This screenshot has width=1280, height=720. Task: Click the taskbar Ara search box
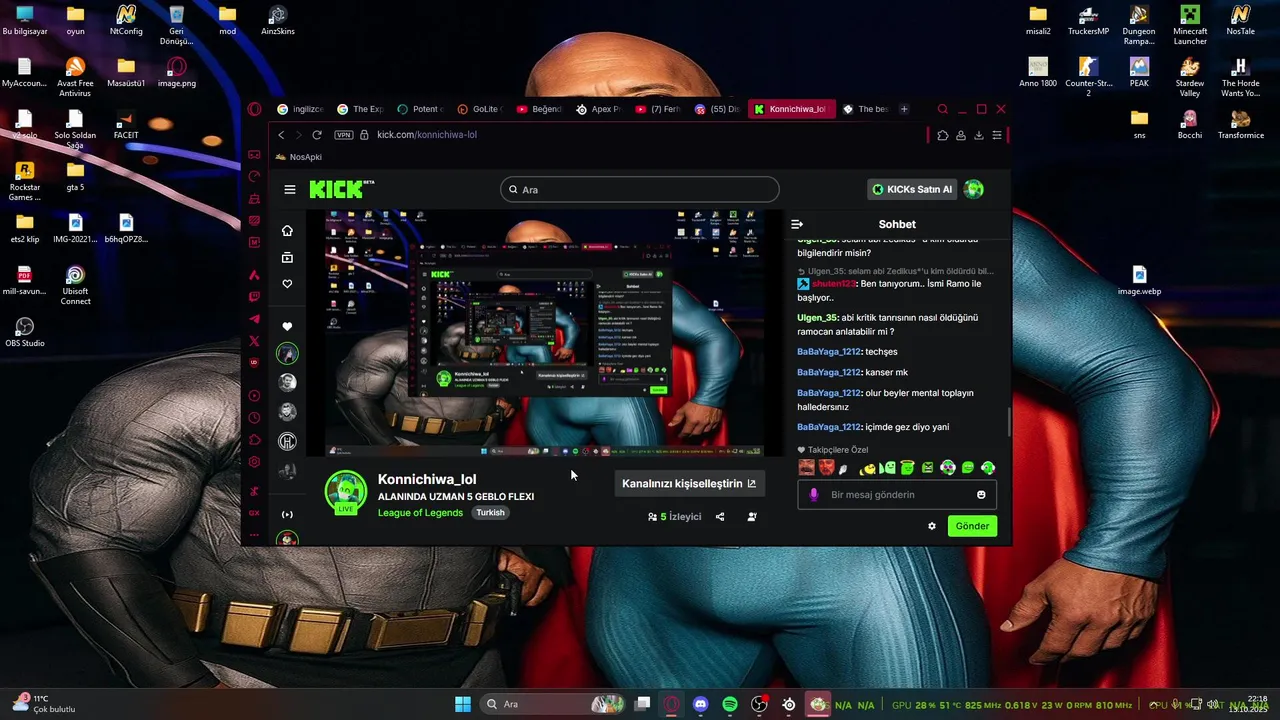pyautogui.click(x=554, y=704)
